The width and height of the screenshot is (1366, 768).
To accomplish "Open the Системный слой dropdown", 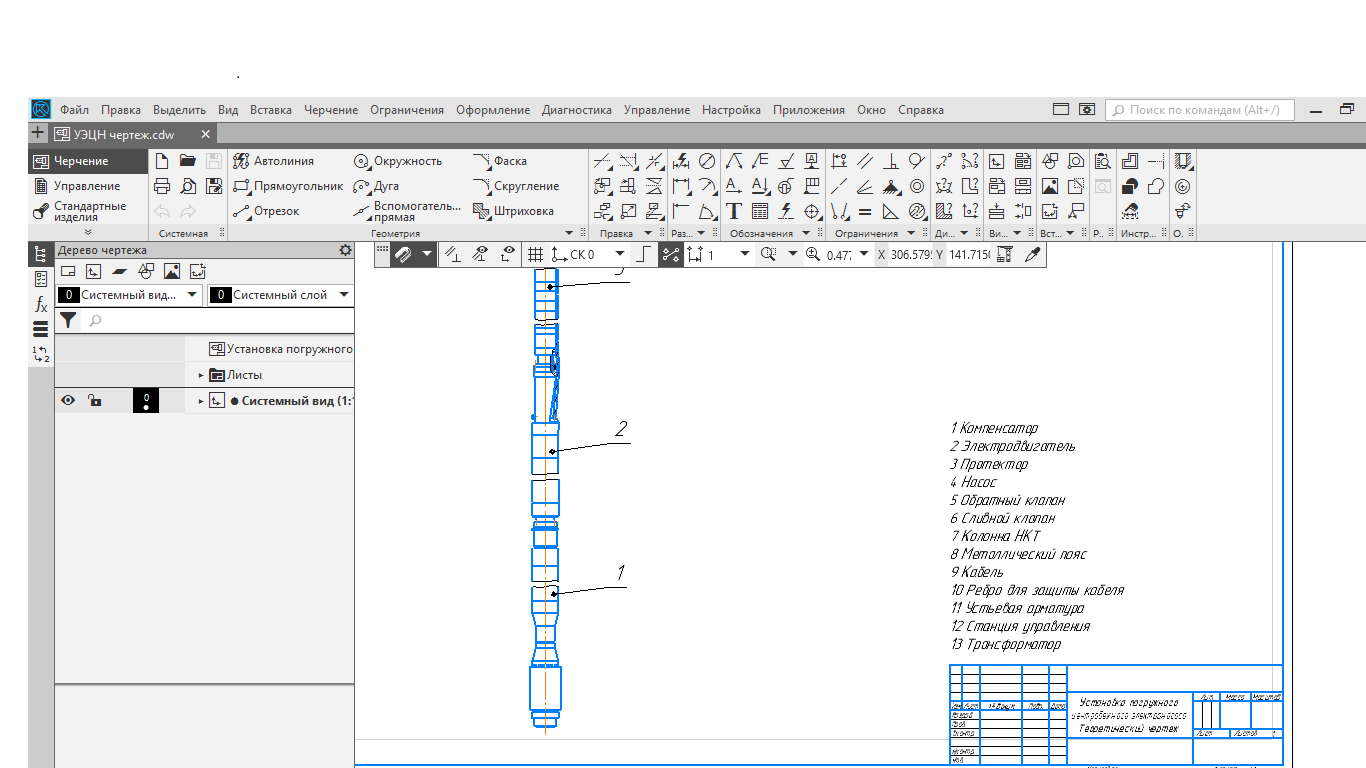I will [345, 295].
